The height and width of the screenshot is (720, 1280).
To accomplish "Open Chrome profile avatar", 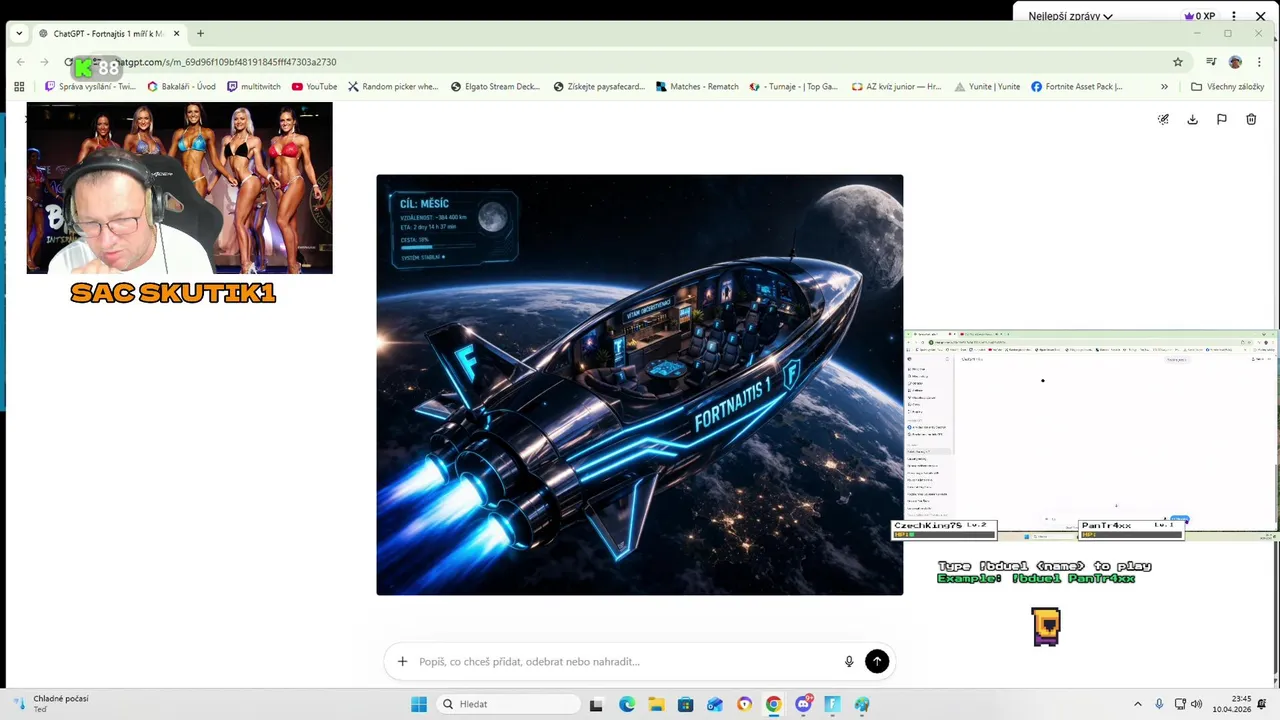I will (x=1235, y=62).
